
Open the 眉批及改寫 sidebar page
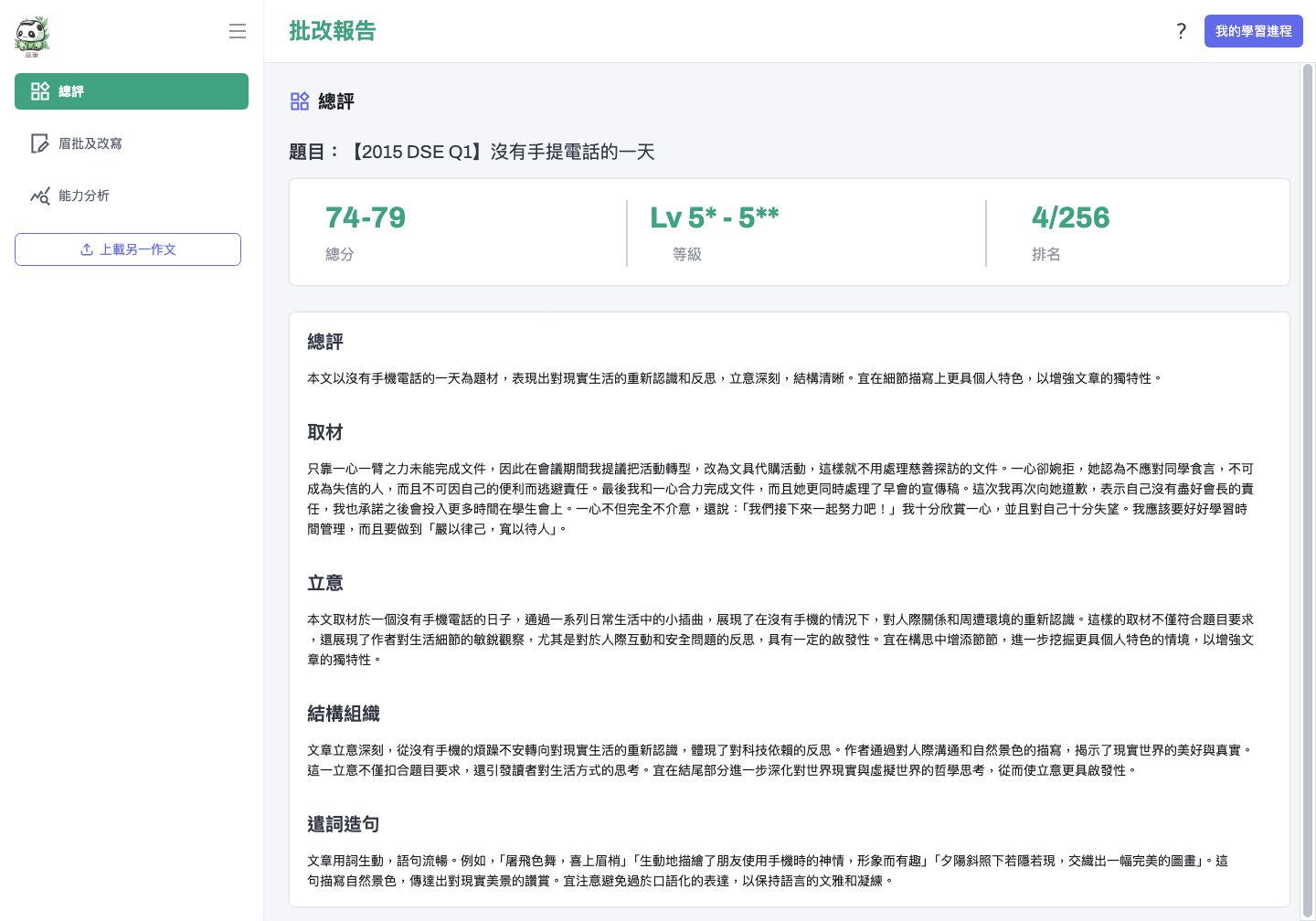(x=90, y=143)
